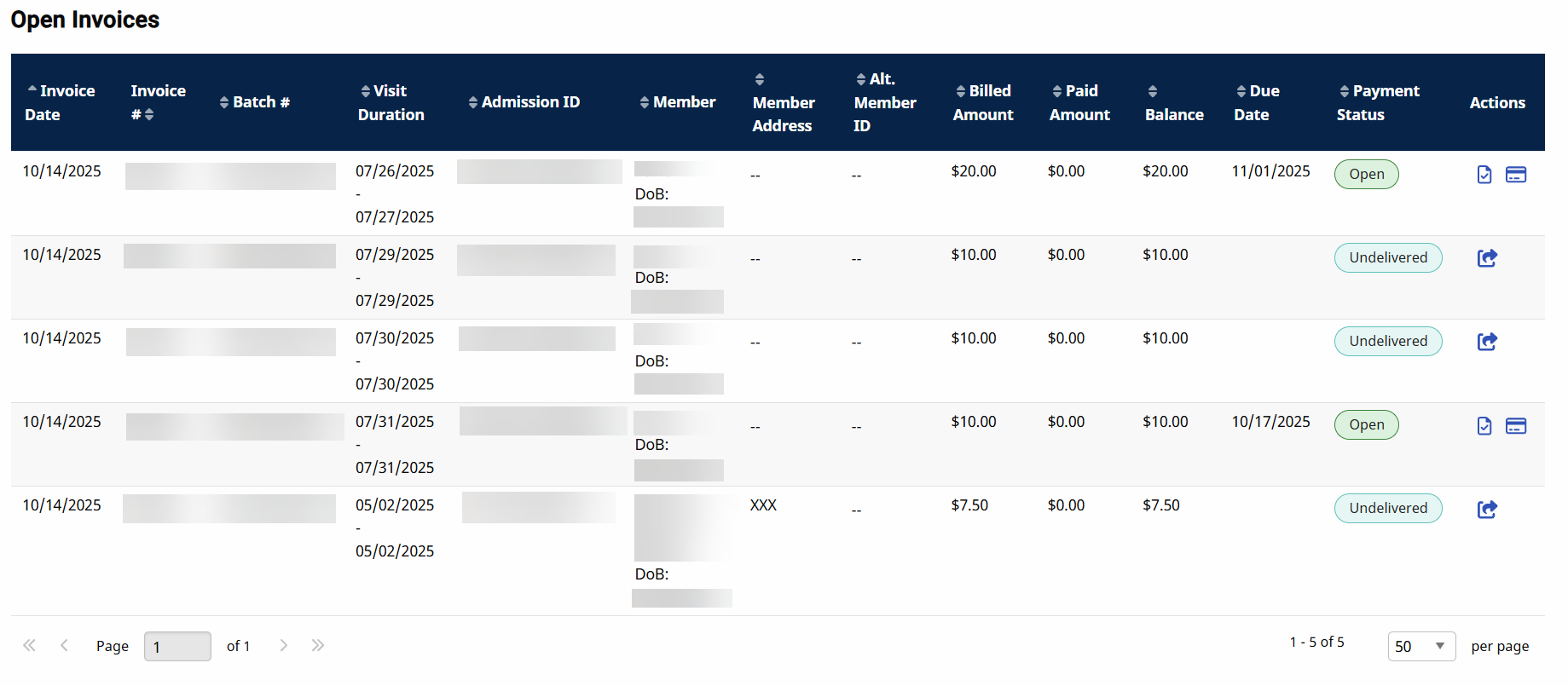Sort the table by Batch #
Image resolution: width=1568 pixels, height=686 pixels.
[255, 102]
